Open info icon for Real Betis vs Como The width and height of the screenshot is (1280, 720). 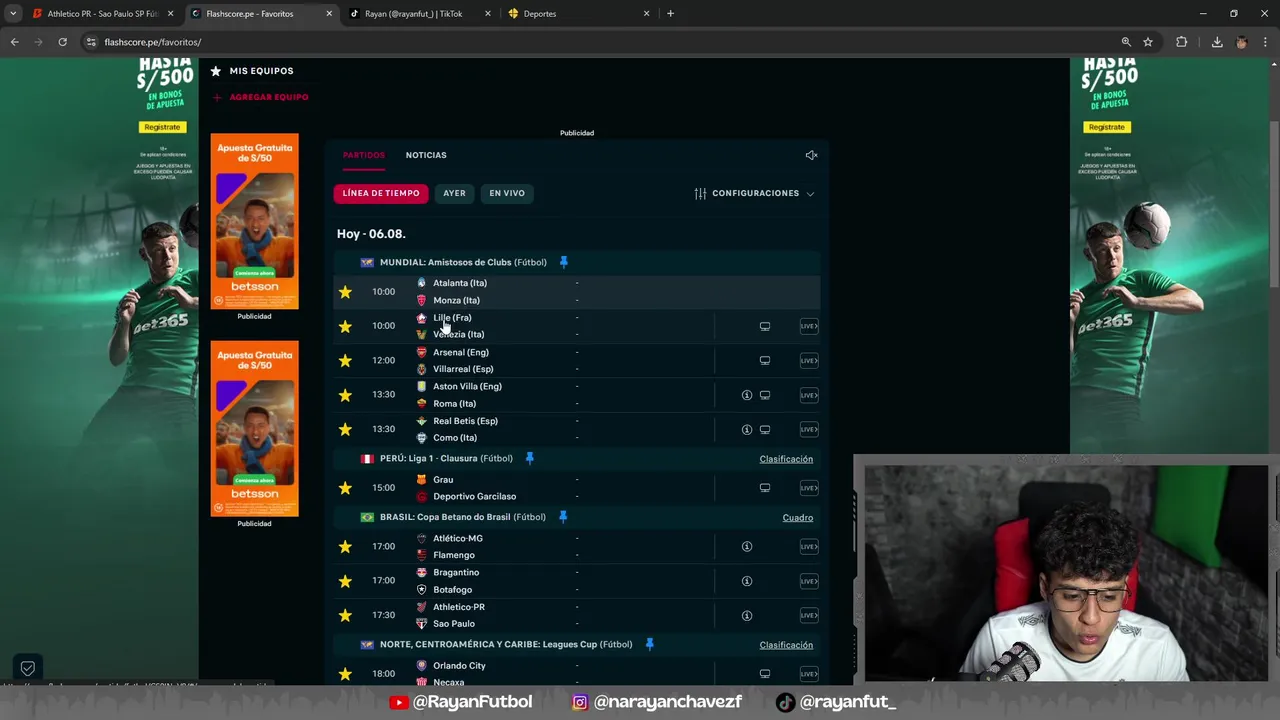tap(747, 429)
